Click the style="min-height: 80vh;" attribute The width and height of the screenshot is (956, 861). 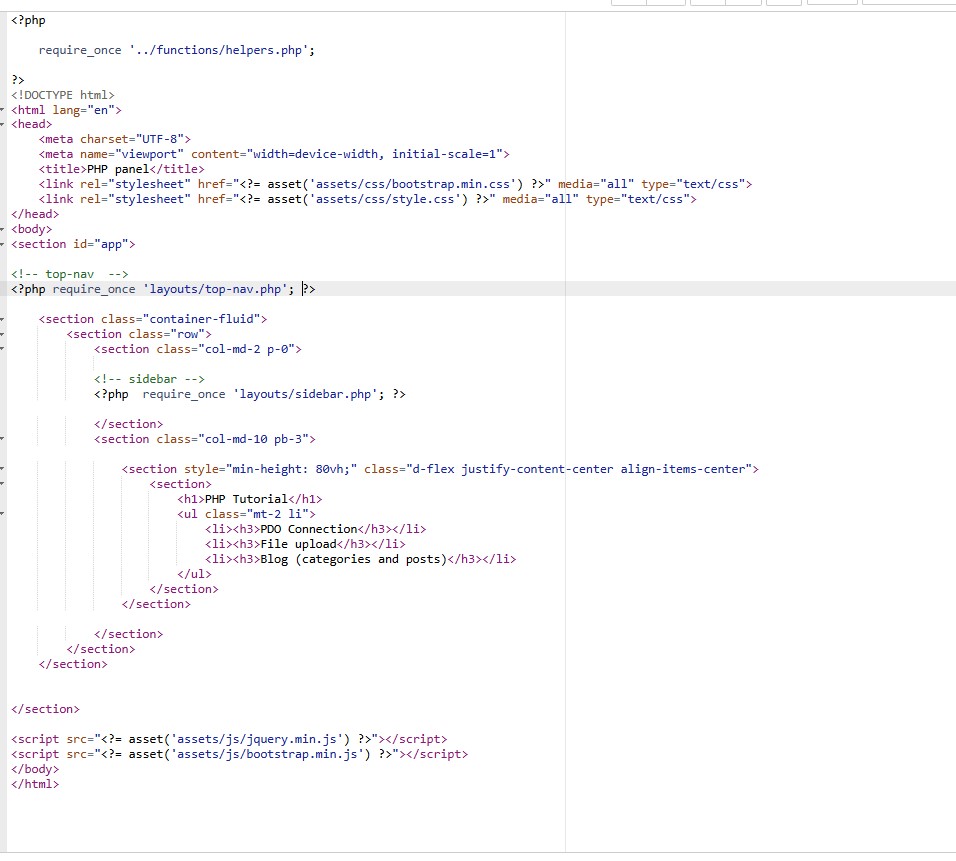click(x=271, y=470)
